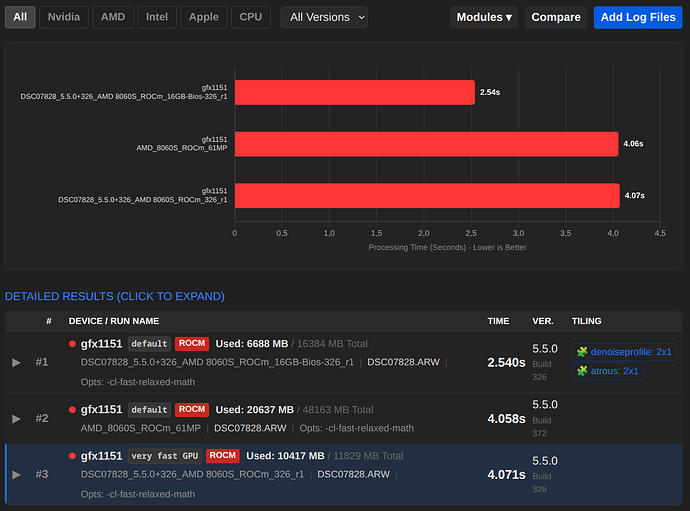The height and width of the screenshot is (511, 690).
Task: Click run name AMD_8060S_ROCm_61MP in row #2
Action: (x=141, y=428)
